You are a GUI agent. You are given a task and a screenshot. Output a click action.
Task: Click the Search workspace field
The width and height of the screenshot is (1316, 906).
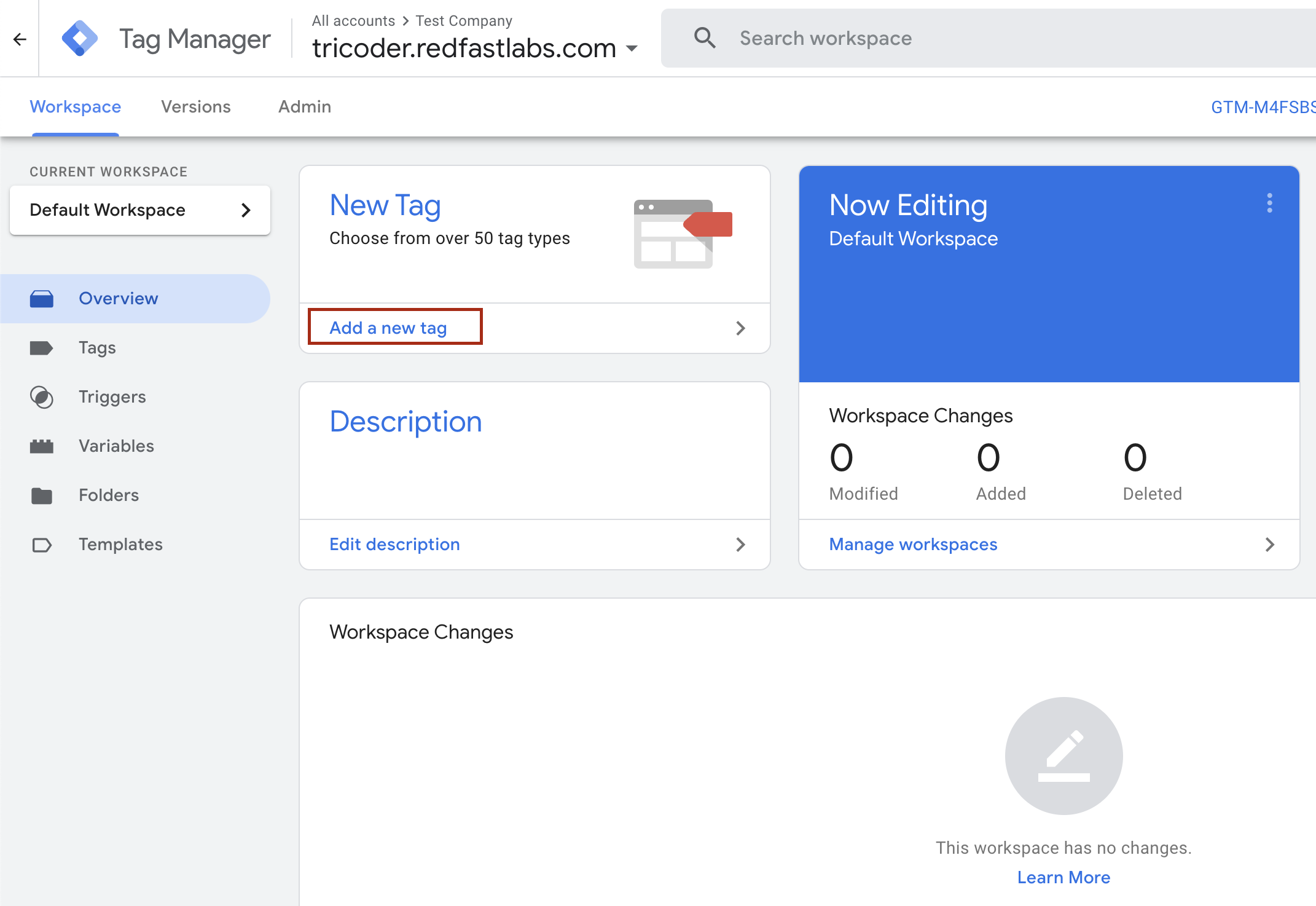[x=989, y=38]
